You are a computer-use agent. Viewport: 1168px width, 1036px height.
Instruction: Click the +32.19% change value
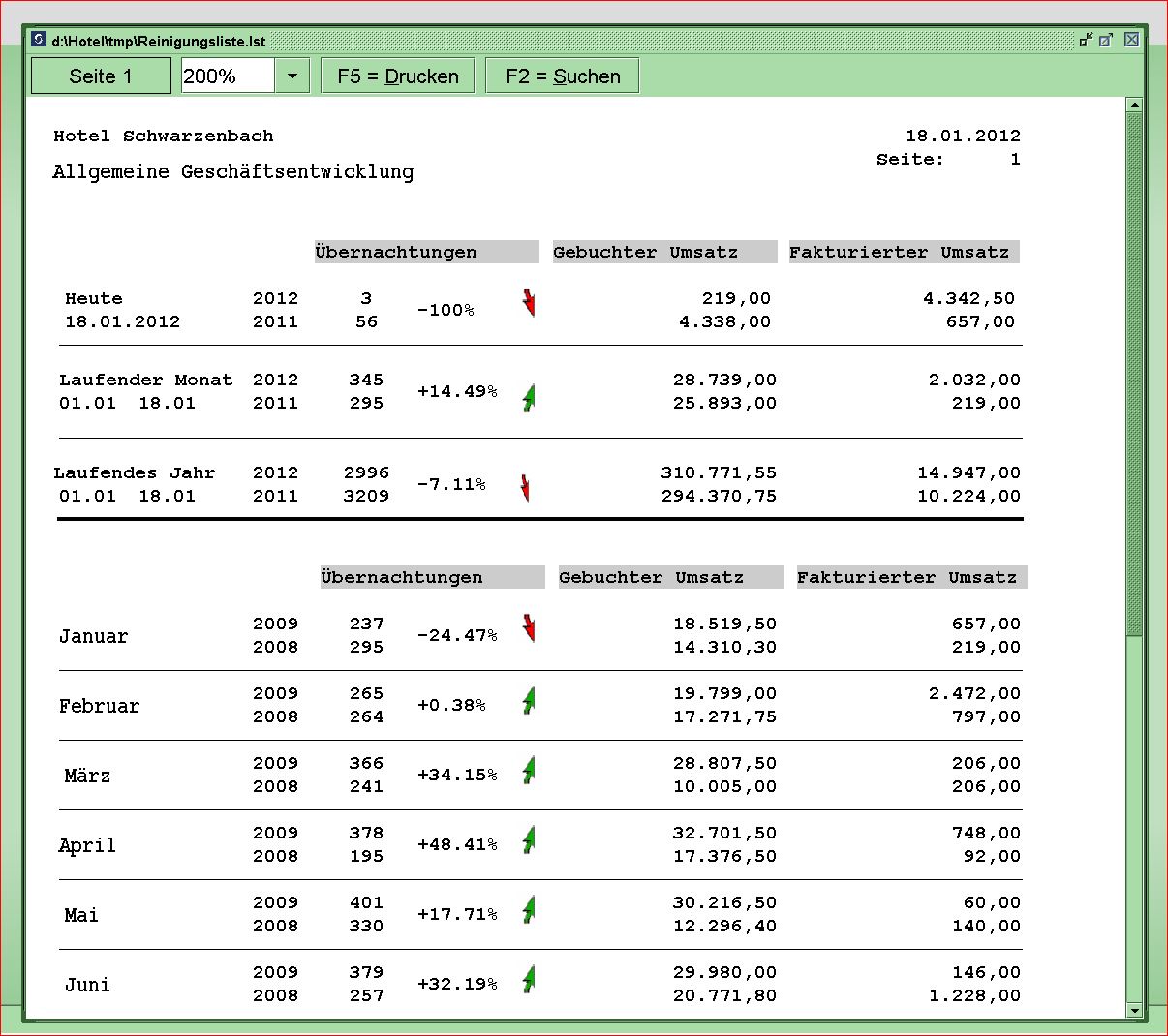click(x=457, y=984)
